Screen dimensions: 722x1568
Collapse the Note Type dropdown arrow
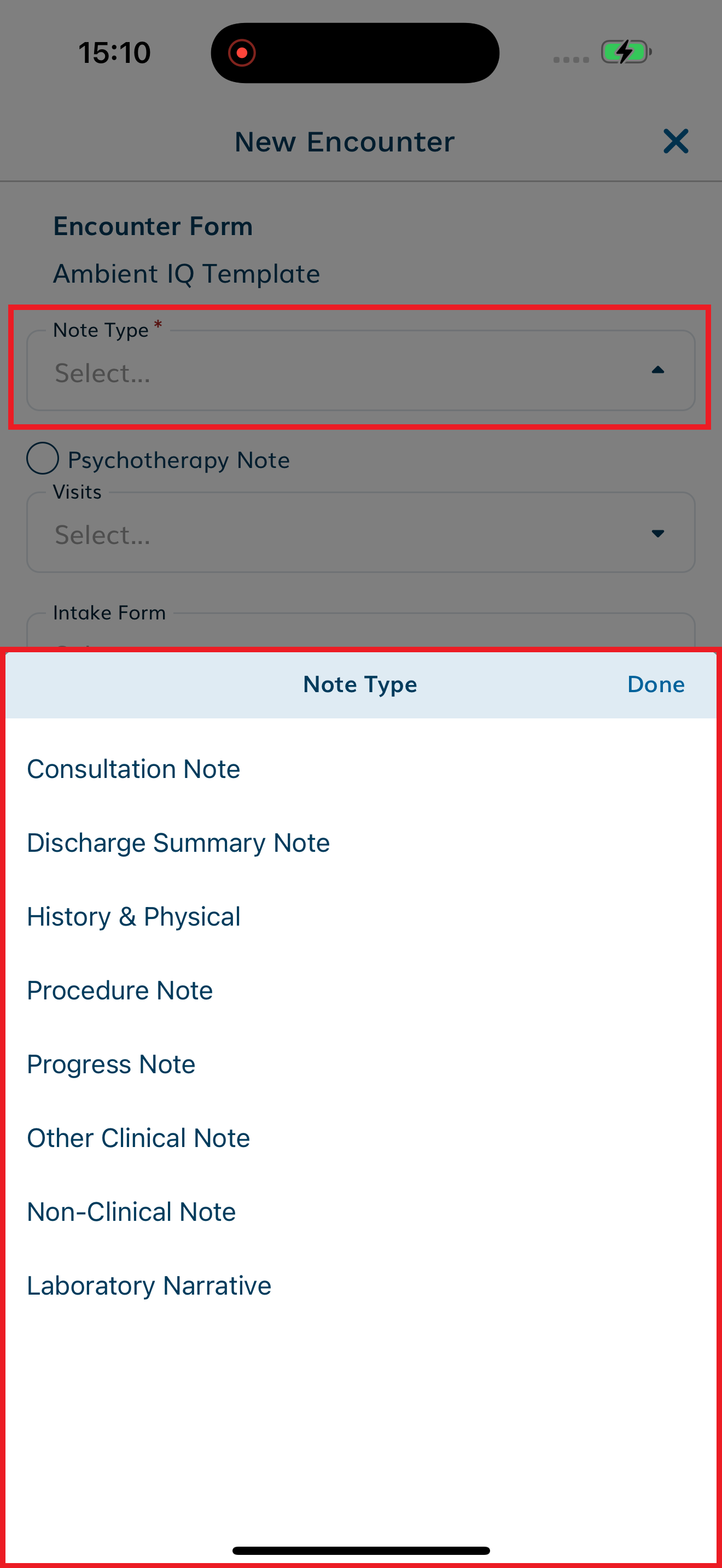(x=657, y=370)
